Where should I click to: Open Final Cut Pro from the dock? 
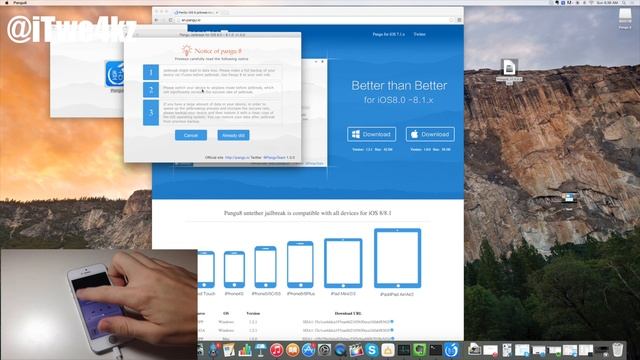click(x=356, y=350)
